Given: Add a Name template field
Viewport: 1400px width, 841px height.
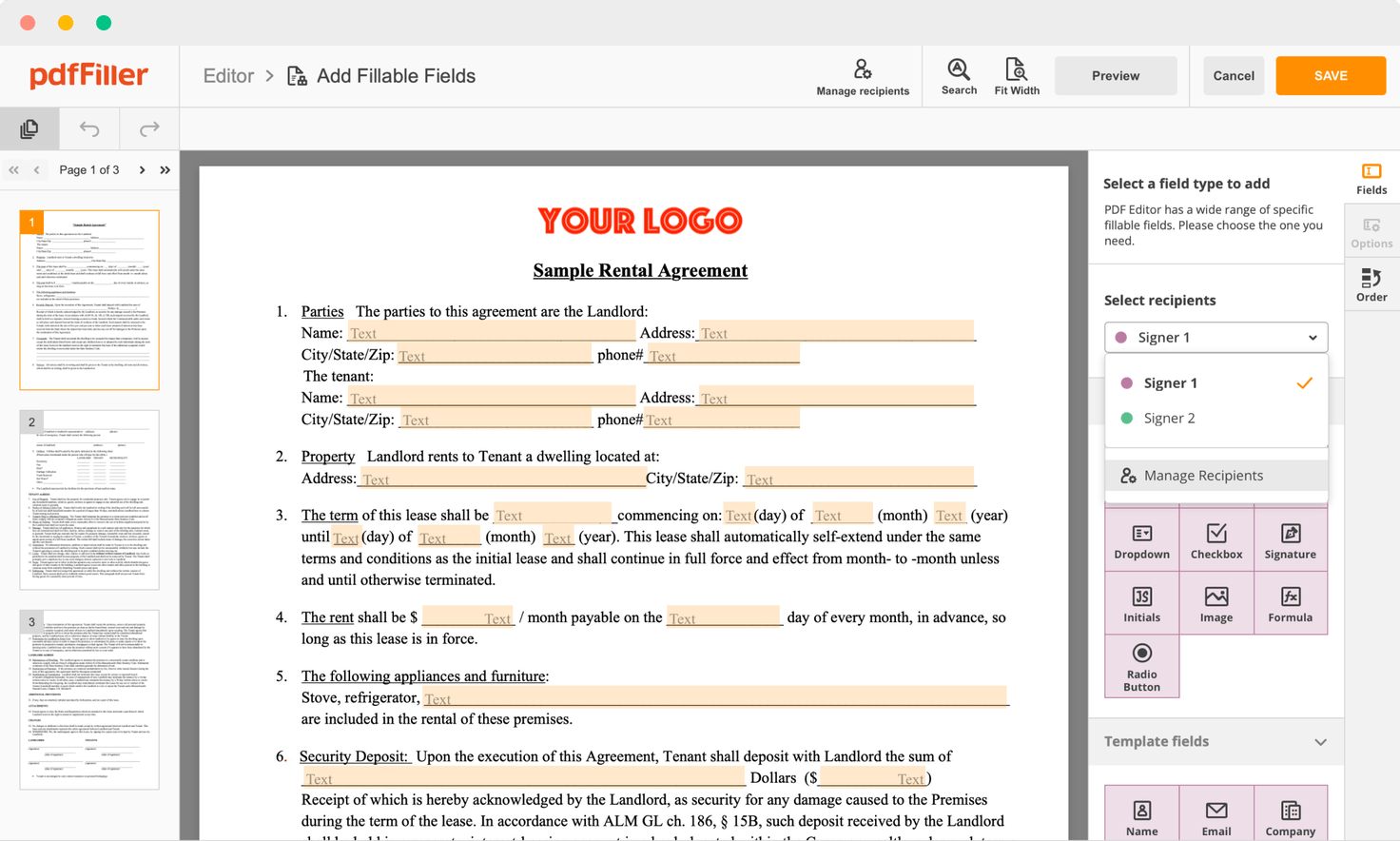Looking at the screenshot, I should click(1141, 814).
